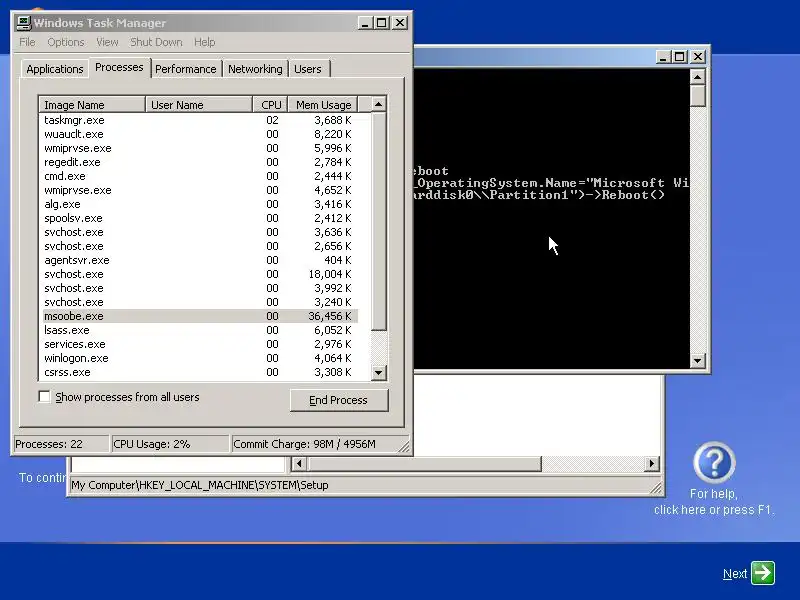Click the Processes: 22 status bar entry

(61, 444)
